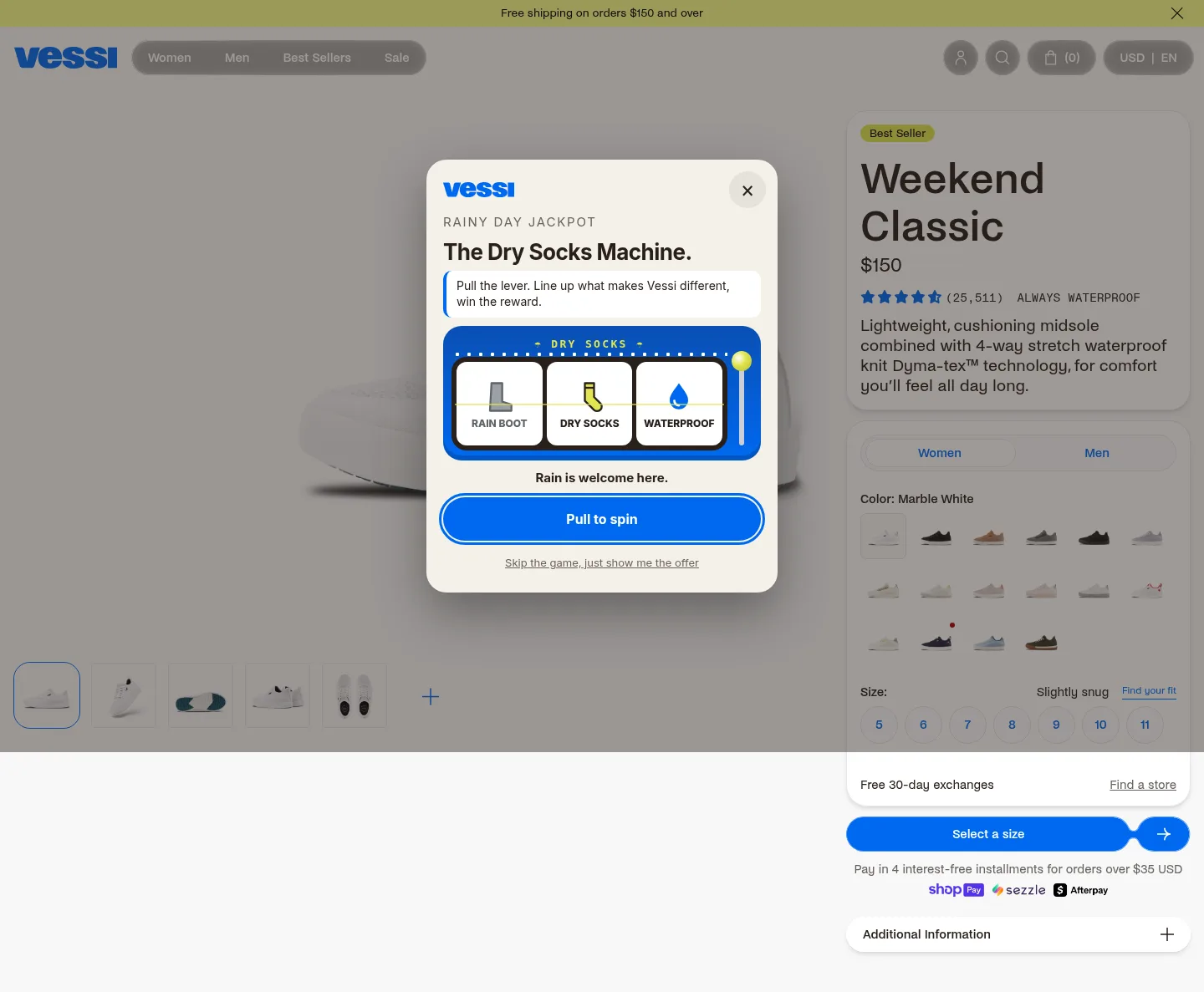Select the black shoe color swatch

936,537
